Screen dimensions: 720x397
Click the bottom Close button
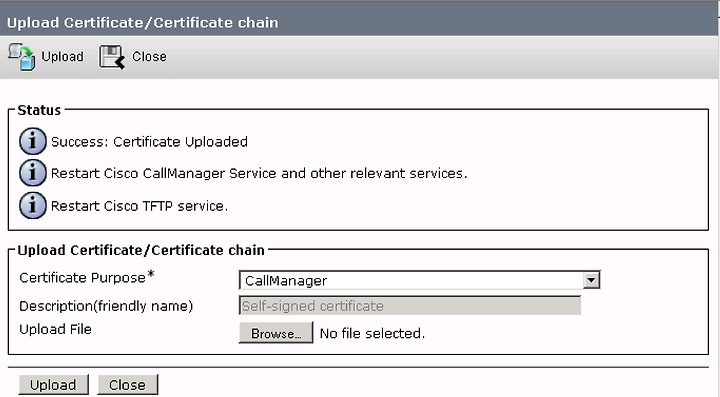(127, 385)
